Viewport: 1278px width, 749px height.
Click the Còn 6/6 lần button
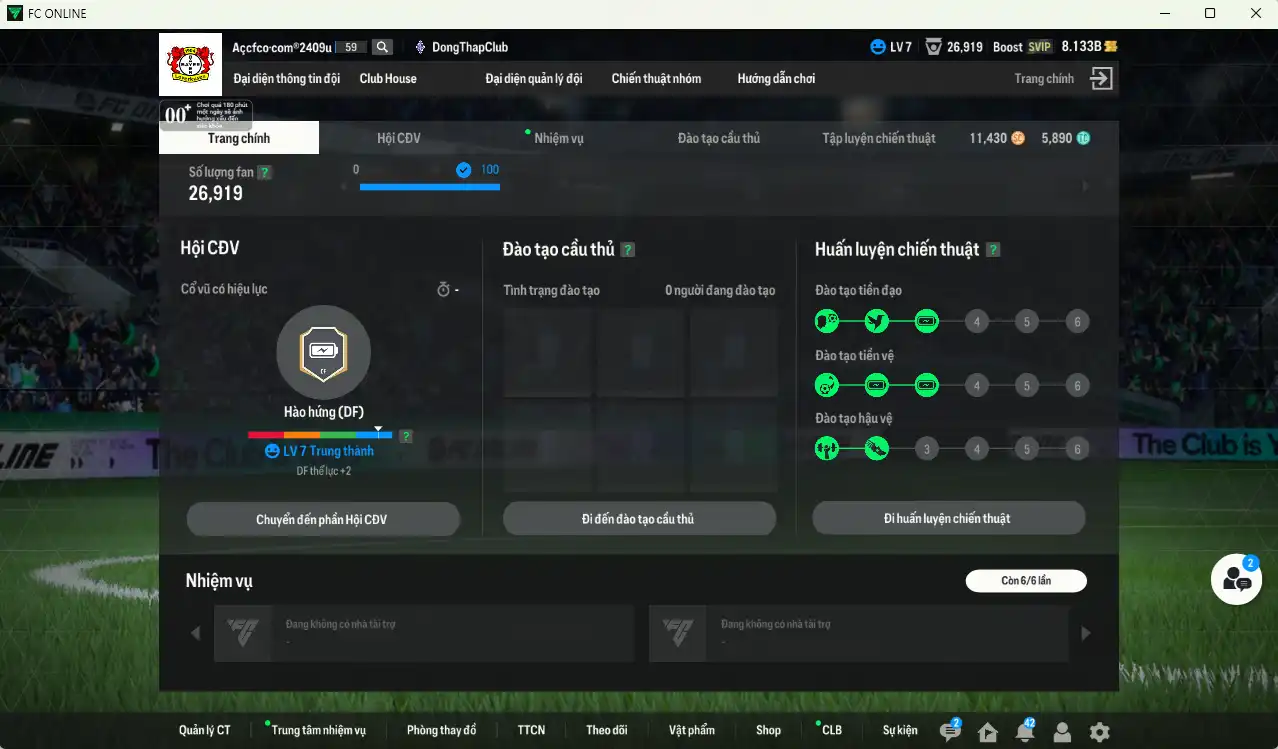pyautogui.click(x=1026, y=581)
